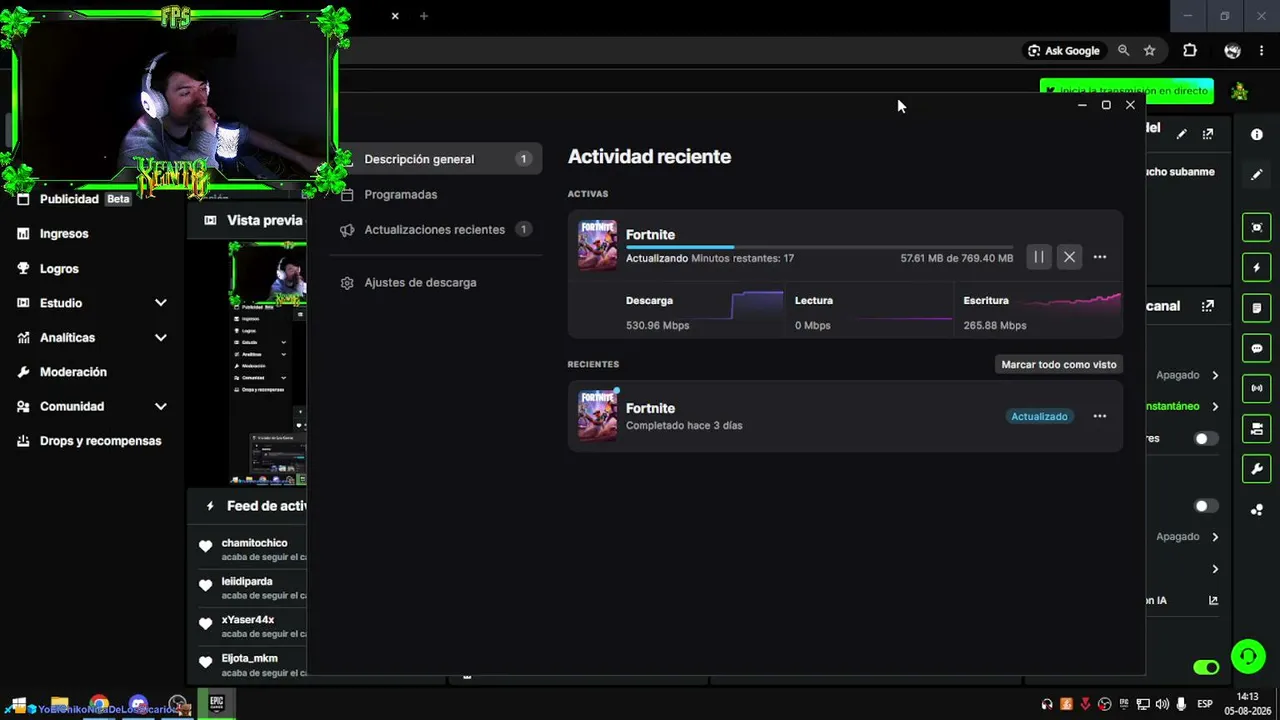Expand the second Apagado setting chevron
The width and height of the screenshot is (1280, 720).
1215,537
